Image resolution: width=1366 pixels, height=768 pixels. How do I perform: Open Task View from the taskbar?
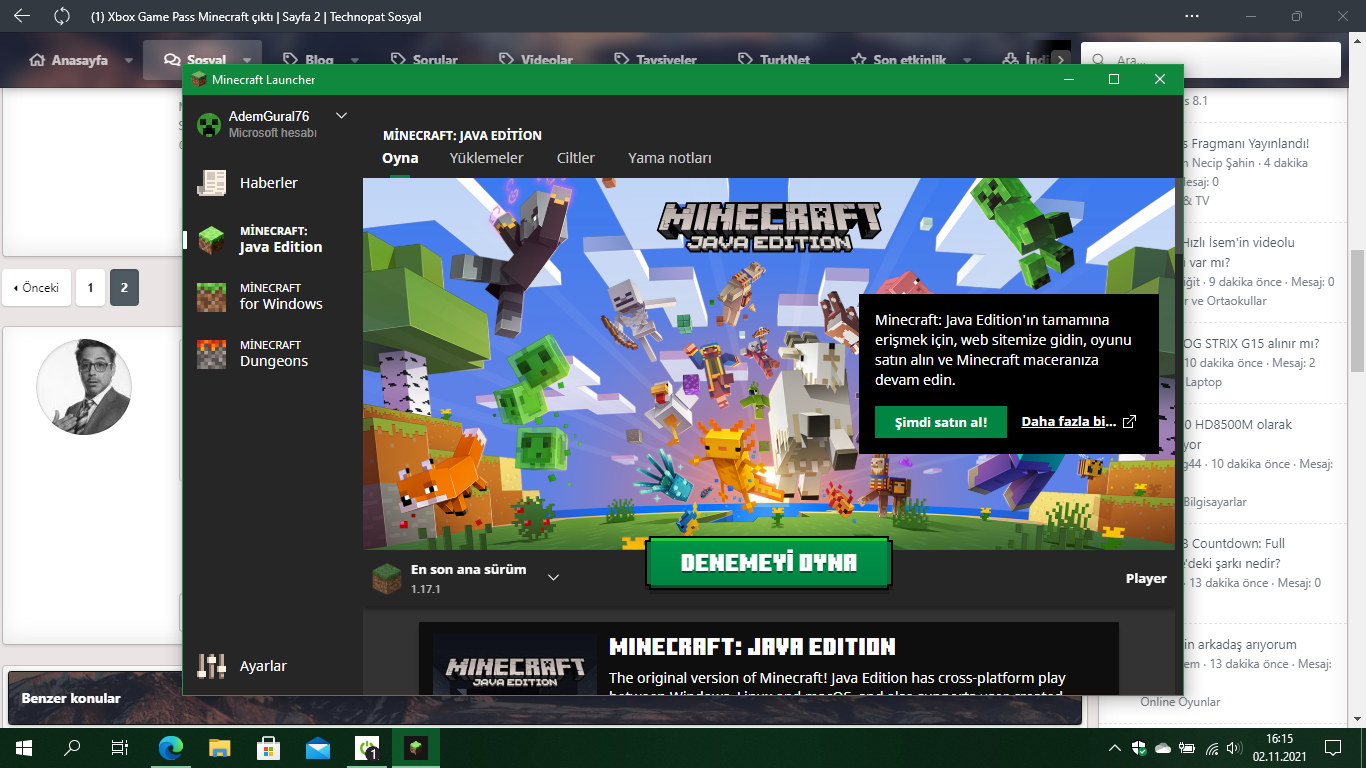(x=119, y=746)
